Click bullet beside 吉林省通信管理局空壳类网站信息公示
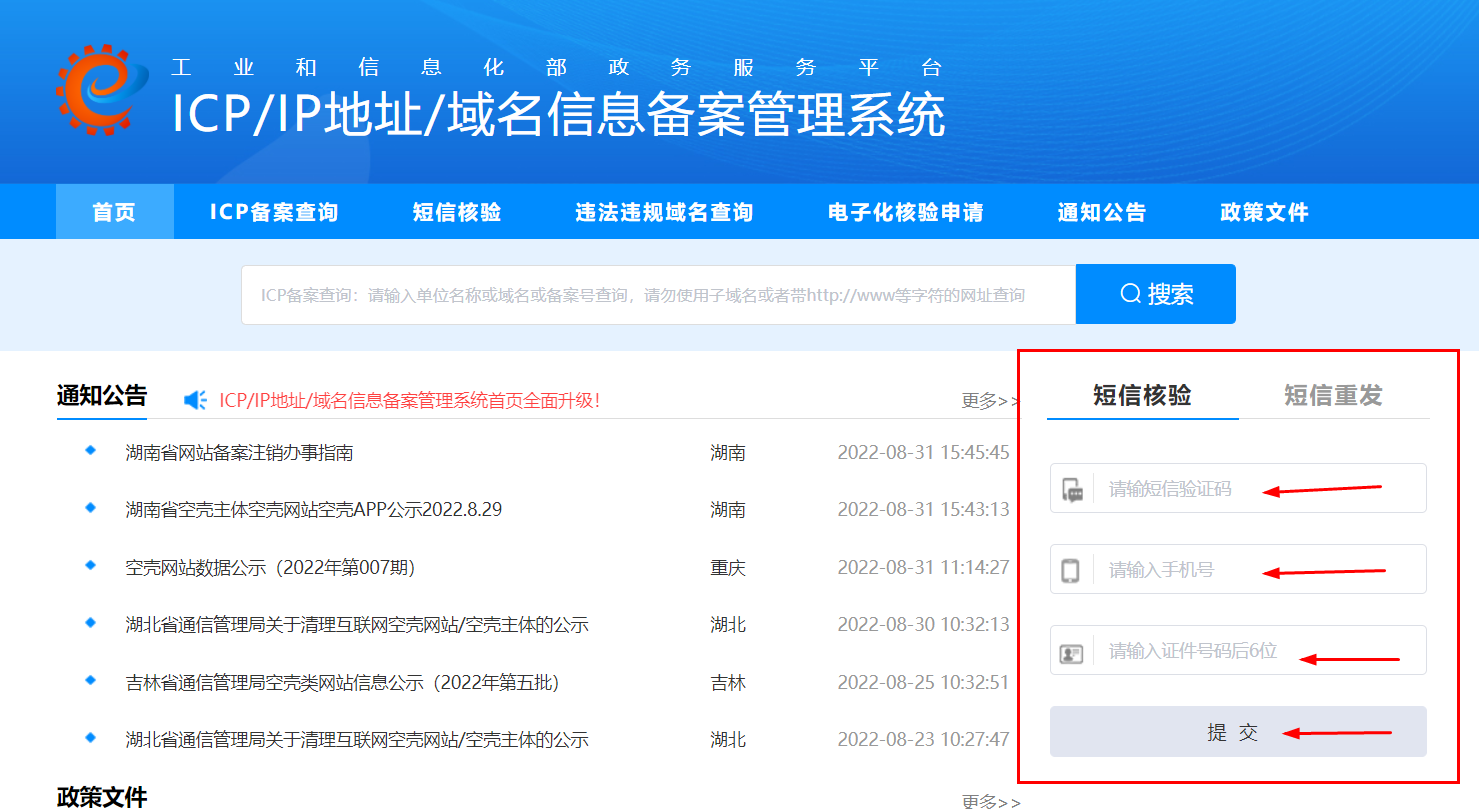 click(91, 681)
